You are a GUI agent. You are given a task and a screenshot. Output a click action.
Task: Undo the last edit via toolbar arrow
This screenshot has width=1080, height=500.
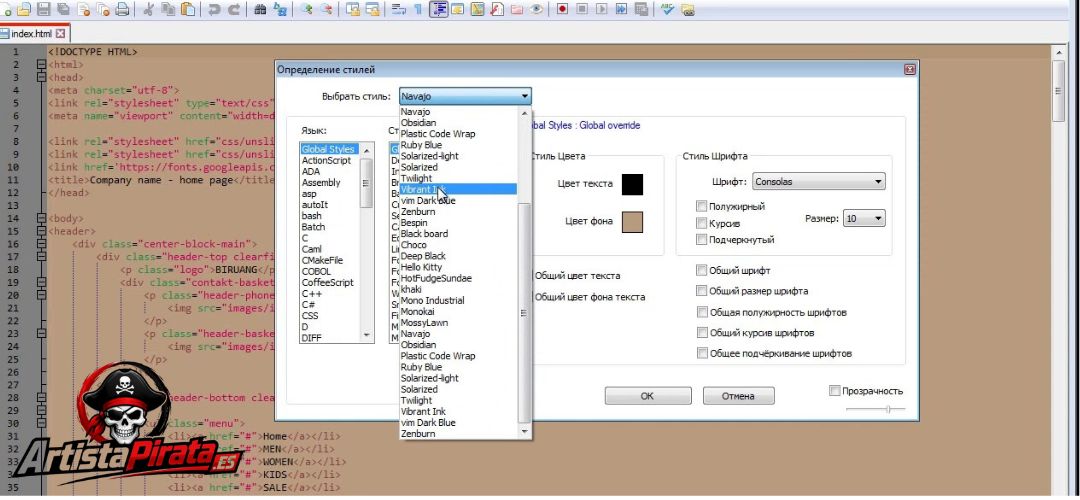pos(214,10)
